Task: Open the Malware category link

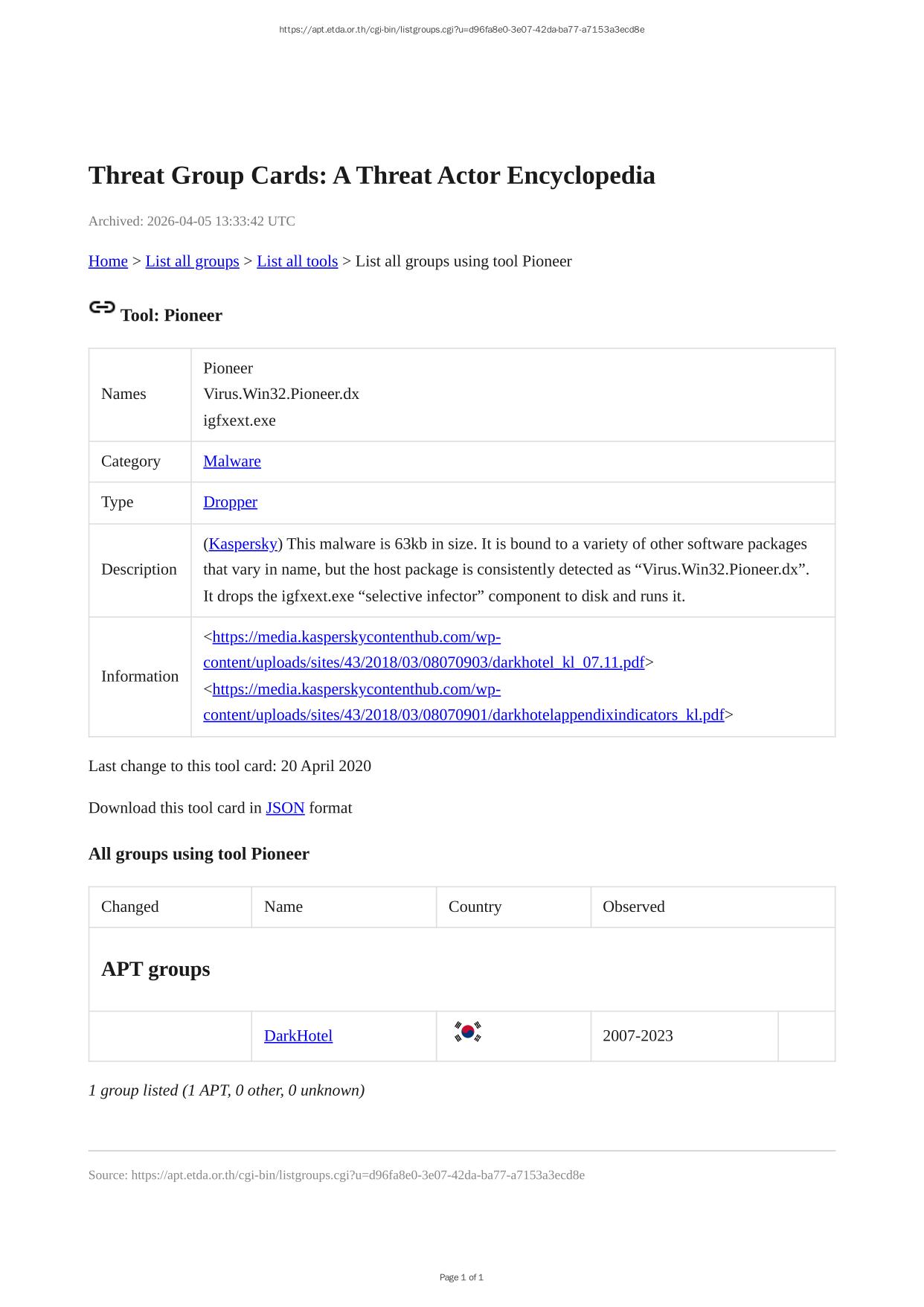Action: 232,461
